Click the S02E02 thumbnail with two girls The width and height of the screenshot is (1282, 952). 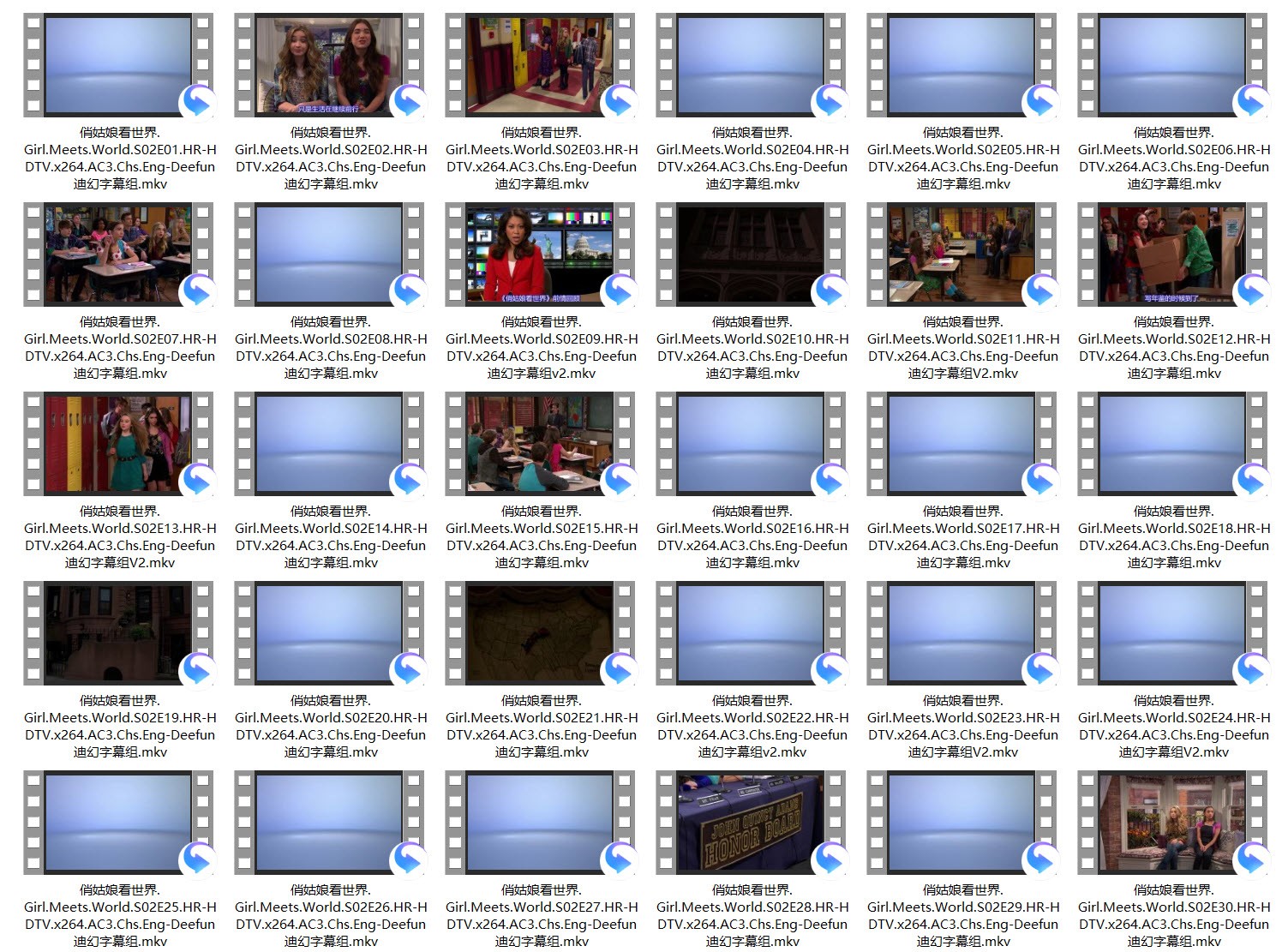(329, 65)
